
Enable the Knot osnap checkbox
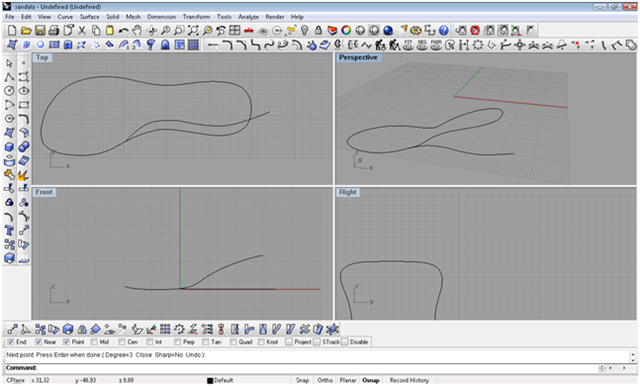click(x=261, y=342)
